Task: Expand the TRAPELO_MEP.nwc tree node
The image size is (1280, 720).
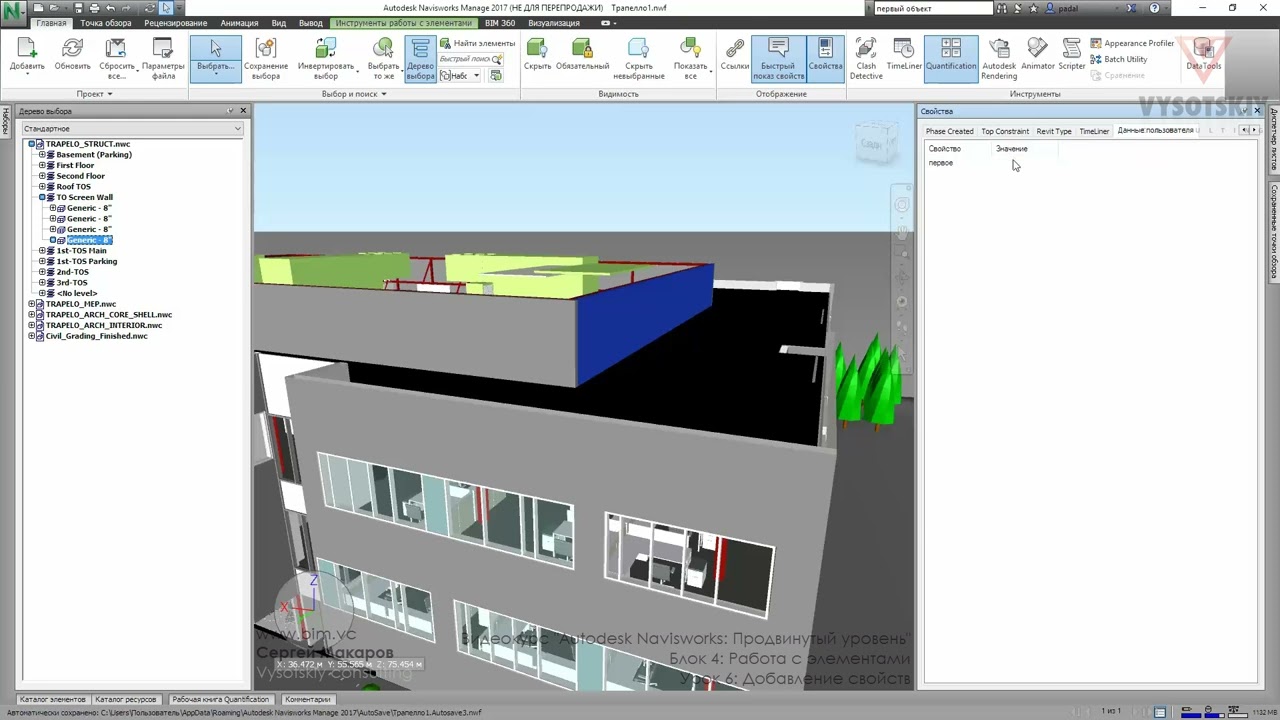Action: 32,304
